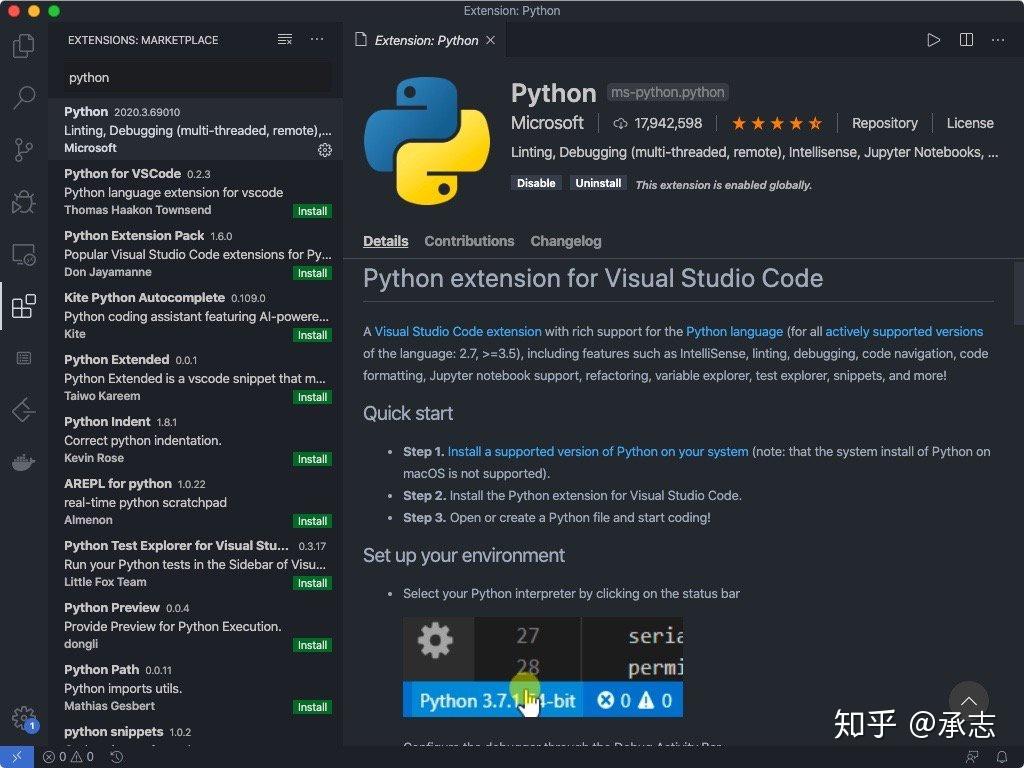Open the Docker extension view
The image size is (1024, 768).
coord(23,462)
